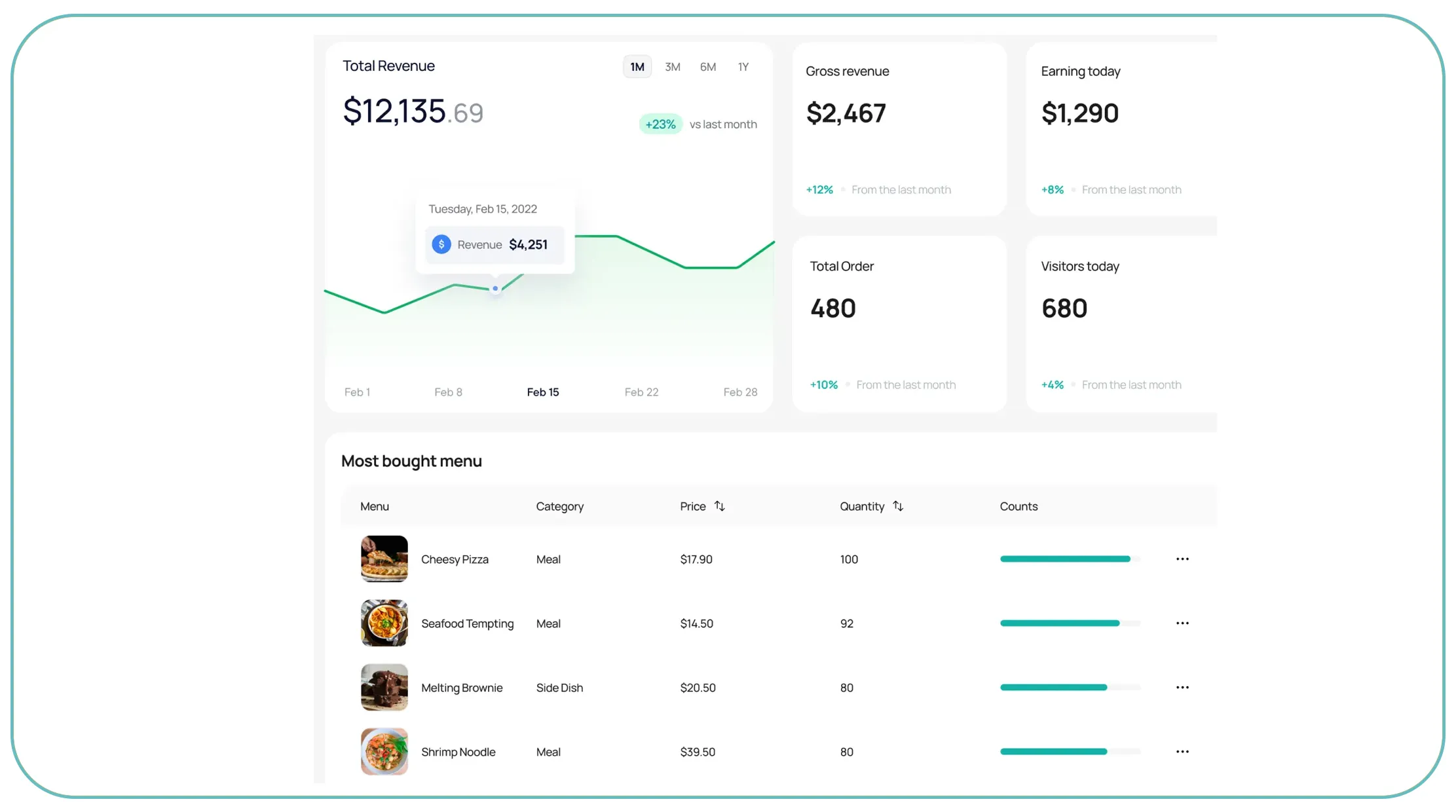Click the $12,135.69 total revenue amount
Viewport: 1456px width, 812px height.
(x=413, y=111)
